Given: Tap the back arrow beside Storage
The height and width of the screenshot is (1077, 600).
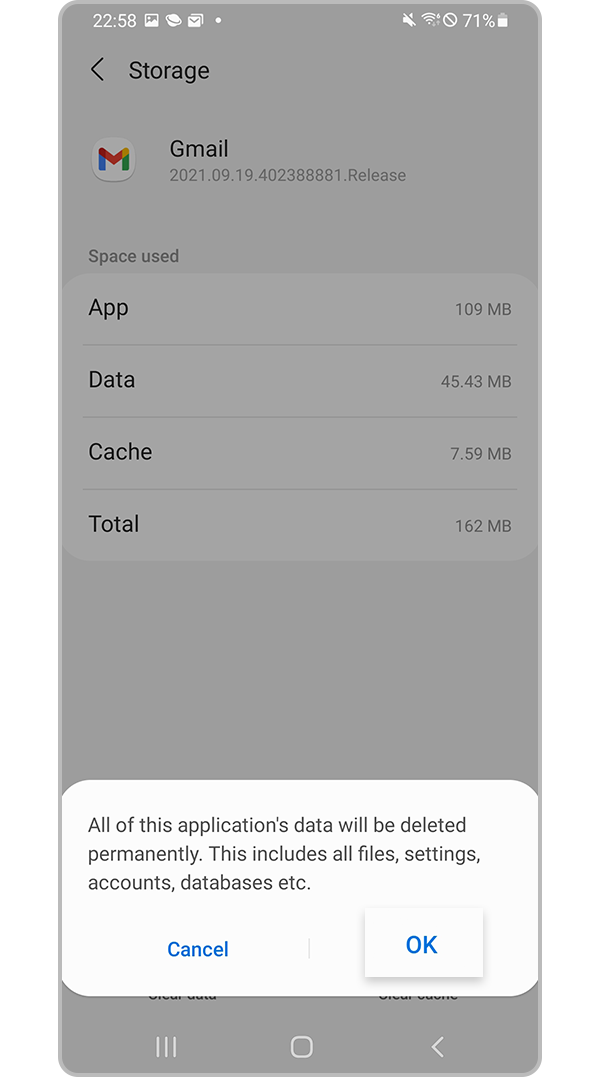Looking at the screenshot, I should coord(97,70).
